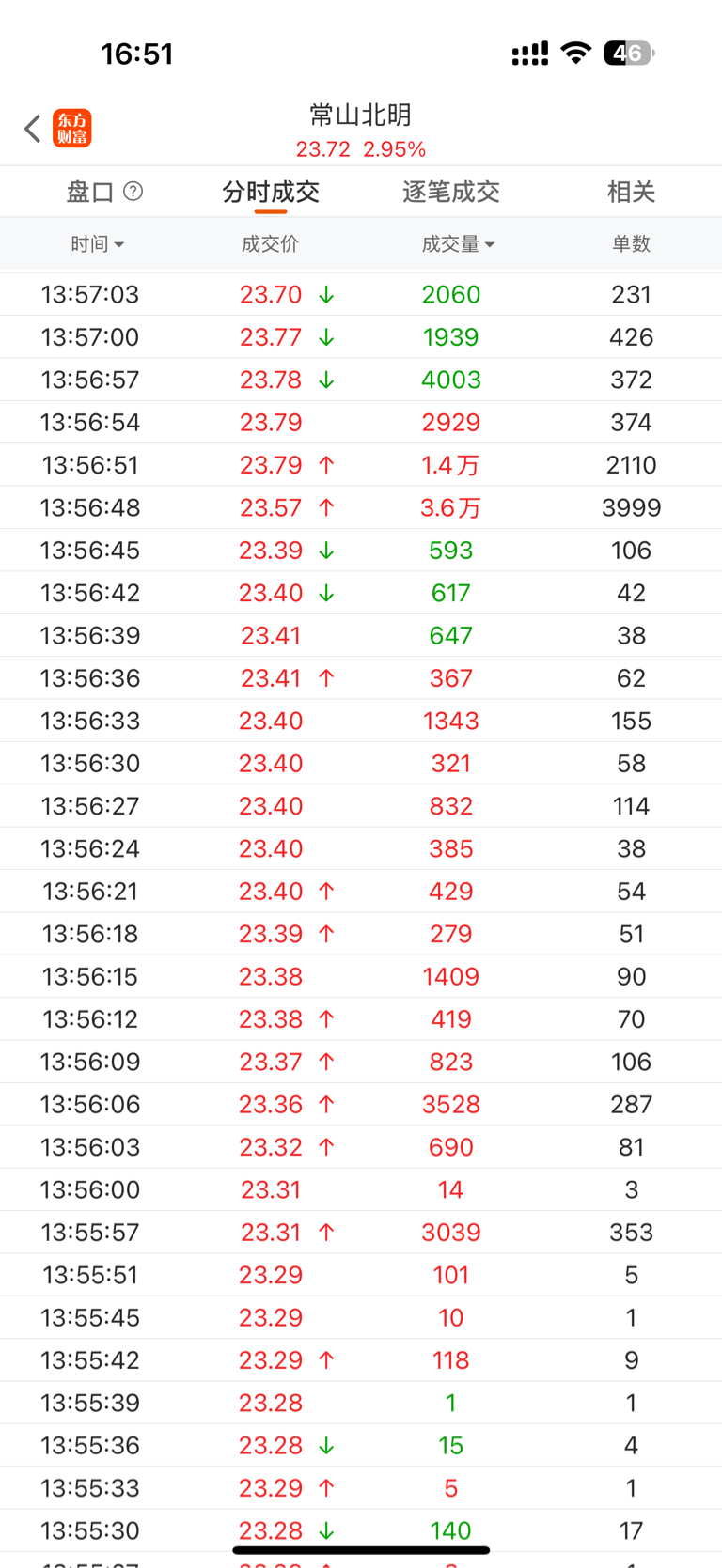Viewport: 722px width, 1568px height.
Task: Tap the 常山北明 stock title
Action: coord(361,116)
